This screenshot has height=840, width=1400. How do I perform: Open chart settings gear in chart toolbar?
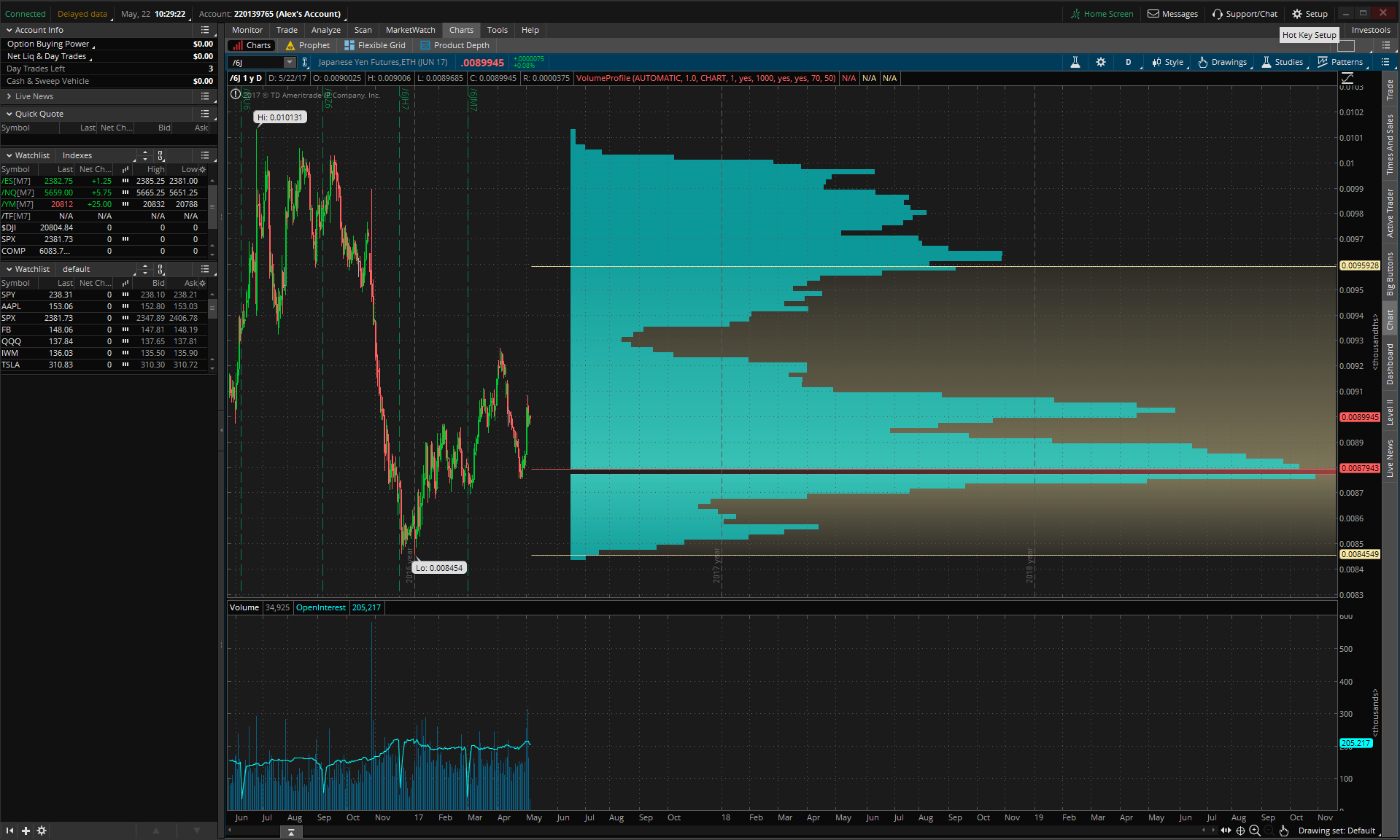[1101, 62]
